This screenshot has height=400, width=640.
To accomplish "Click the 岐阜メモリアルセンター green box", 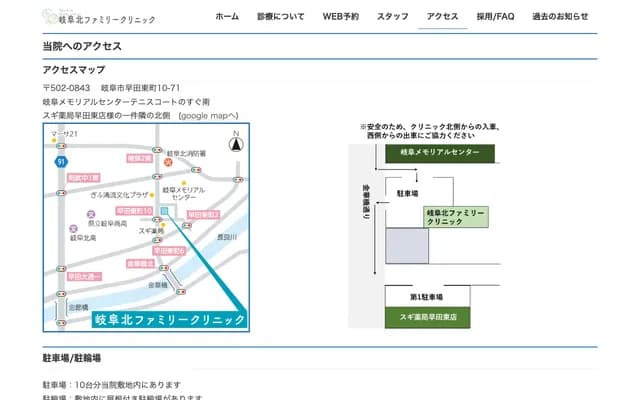I will [x=440, y=153].
